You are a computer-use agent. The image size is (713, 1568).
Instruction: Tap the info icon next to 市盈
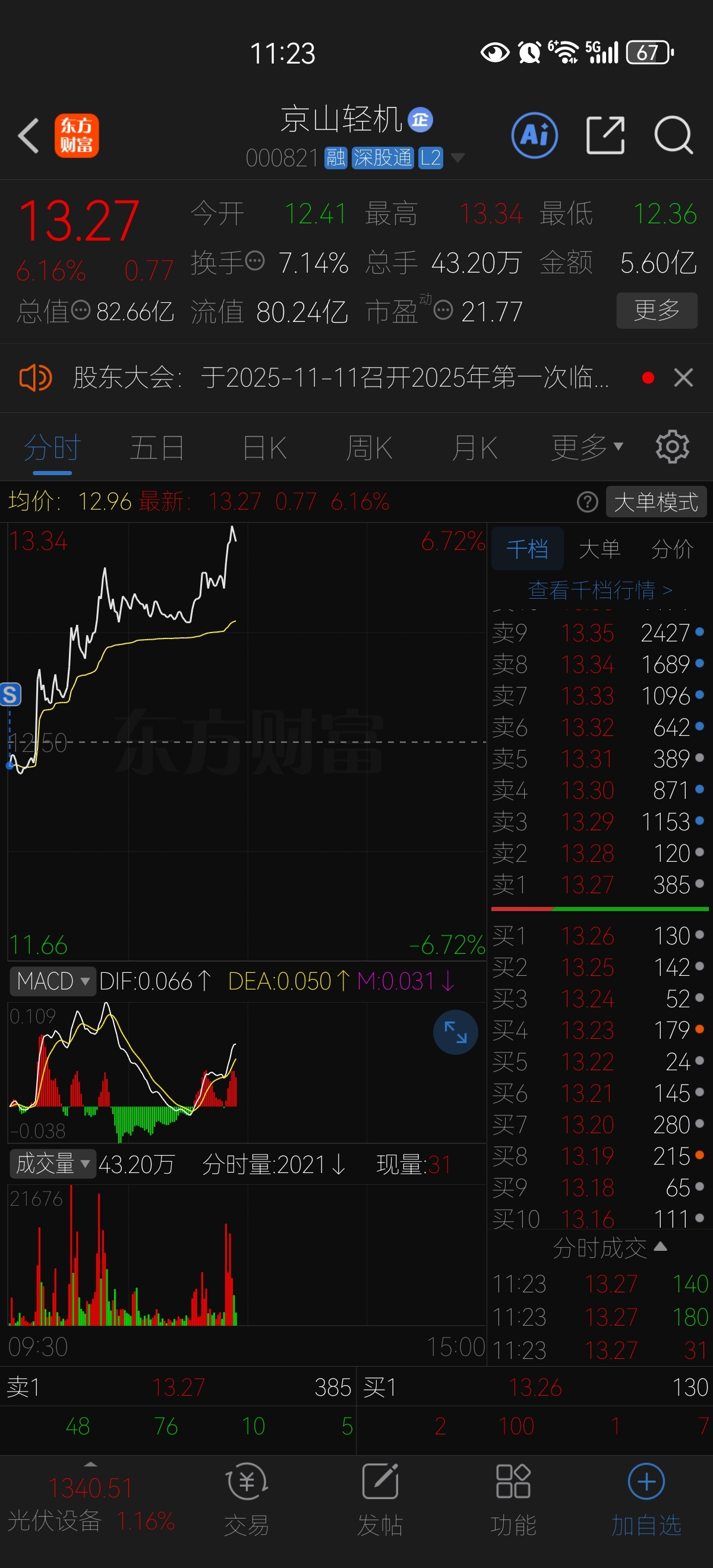pos(443,311)
